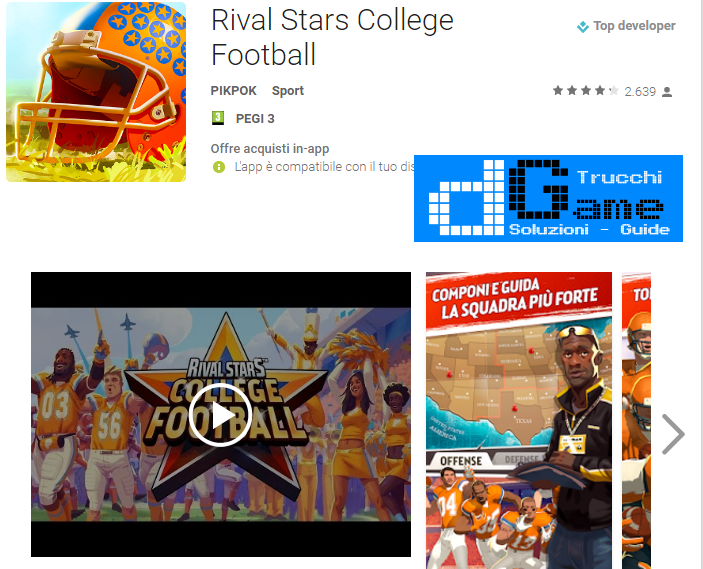The width and height of the screenshot is (703, 569).
Task: Click the star rating row
Action: click(x=586, y=91)
